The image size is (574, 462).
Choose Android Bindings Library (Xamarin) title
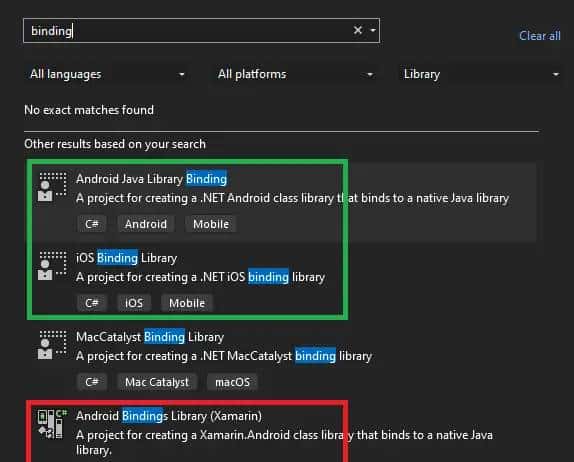(x=169, y=416)
